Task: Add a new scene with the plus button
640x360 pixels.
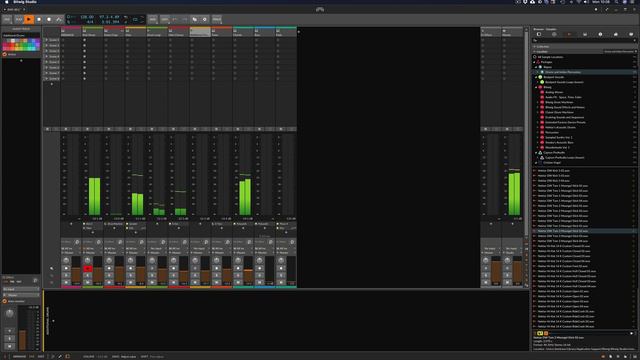Action: 52,84
